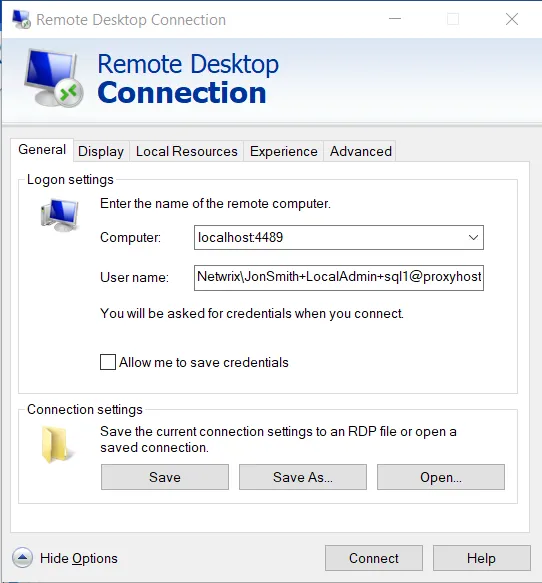Select the Experience tab

pos(284,151)
